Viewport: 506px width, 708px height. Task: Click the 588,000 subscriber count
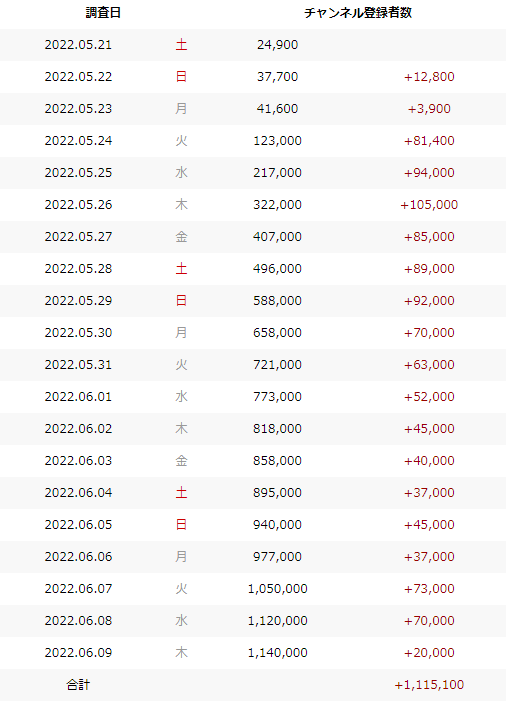[278, 301]
